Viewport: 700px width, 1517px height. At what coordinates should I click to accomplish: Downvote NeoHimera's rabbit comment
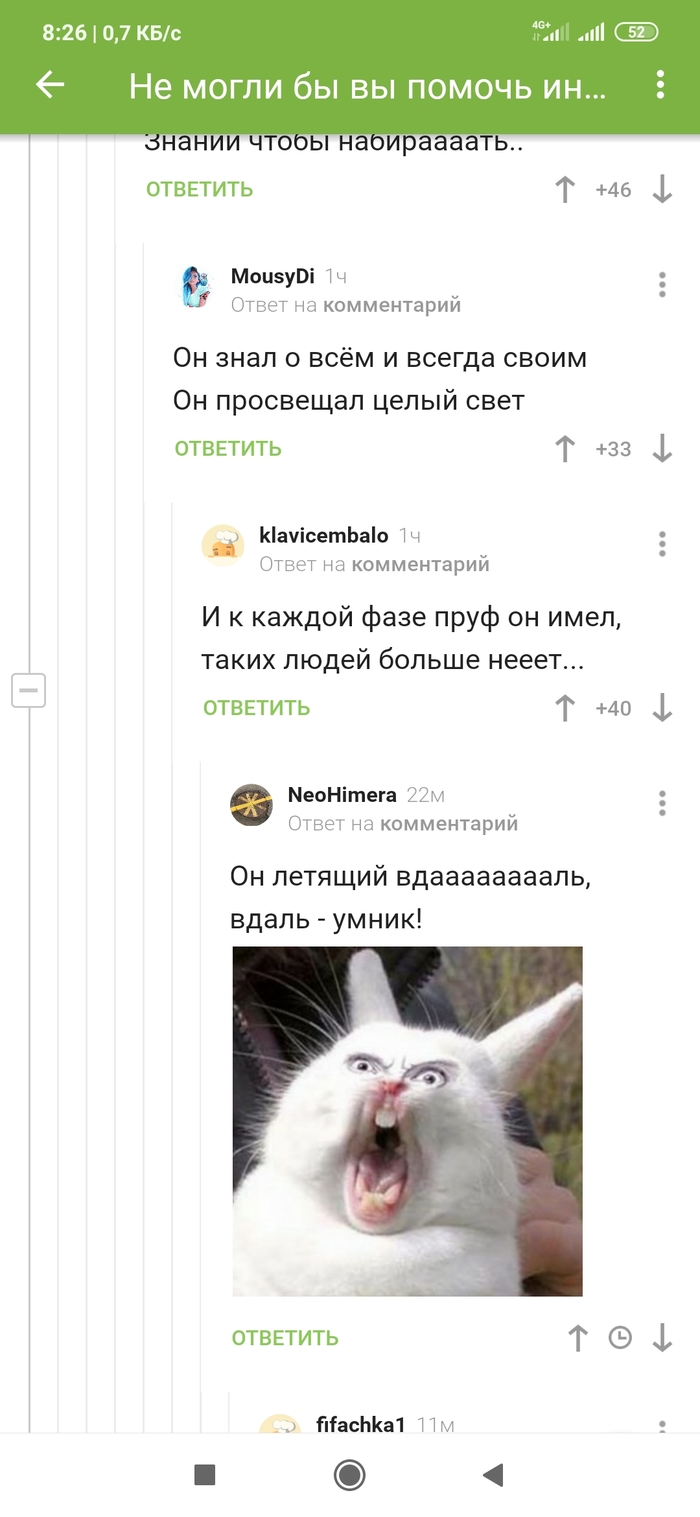point(662,1338)
